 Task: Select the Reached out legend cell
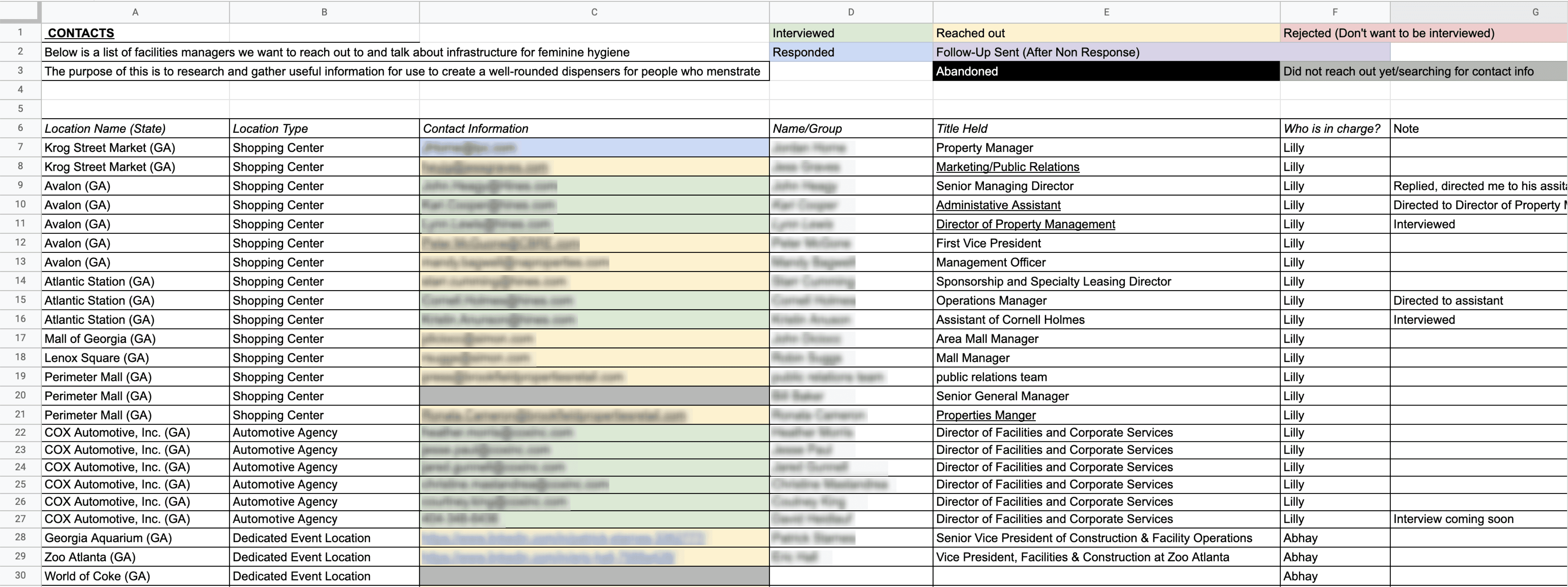coord(1106,33)
